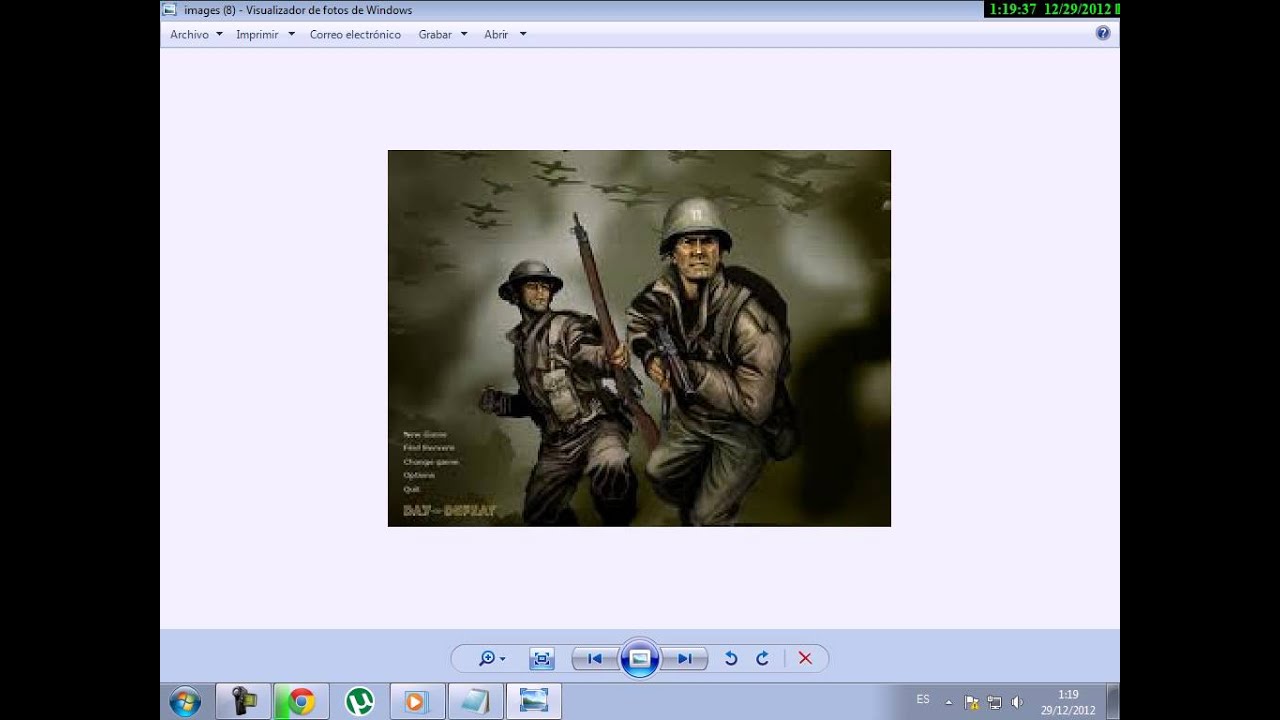Click the ES language indicator
This screenshot has height=720, width=1280.
tap(923, 699)
